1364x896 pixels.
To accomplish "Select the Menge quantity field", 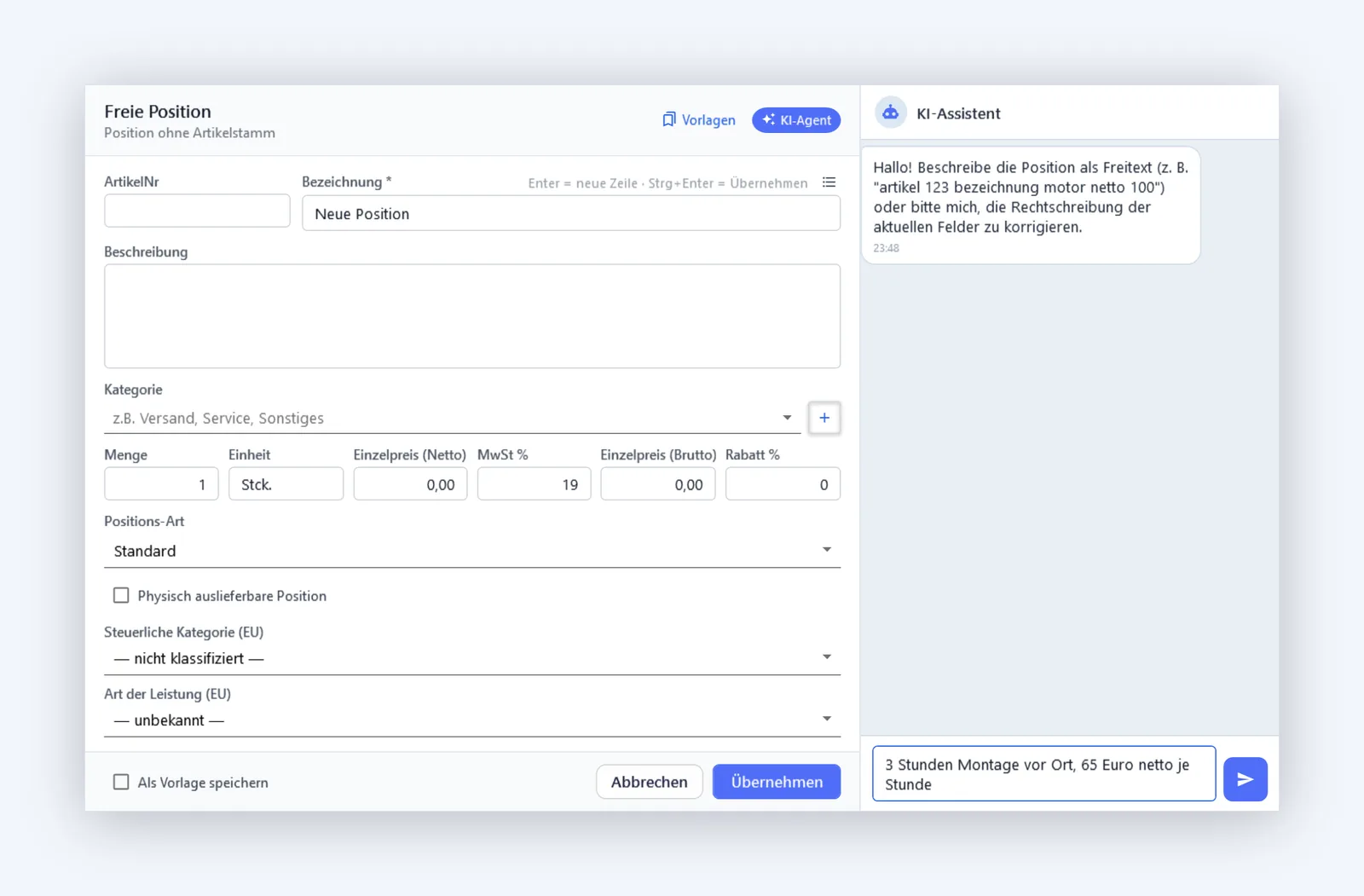I will point(161,484).
